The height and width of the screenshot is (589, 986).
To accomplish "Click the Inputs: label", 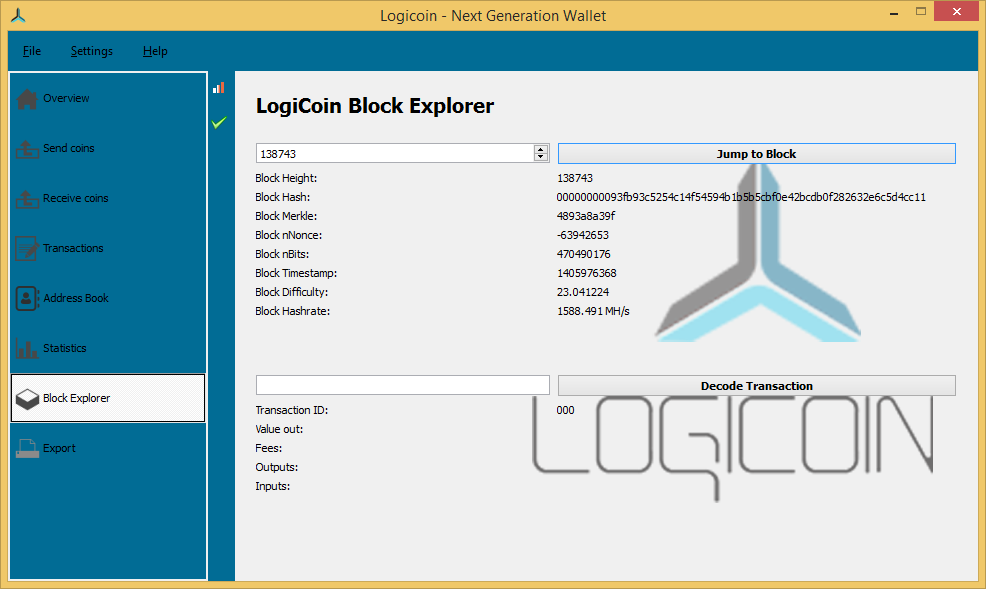I will tap(272, 487).
